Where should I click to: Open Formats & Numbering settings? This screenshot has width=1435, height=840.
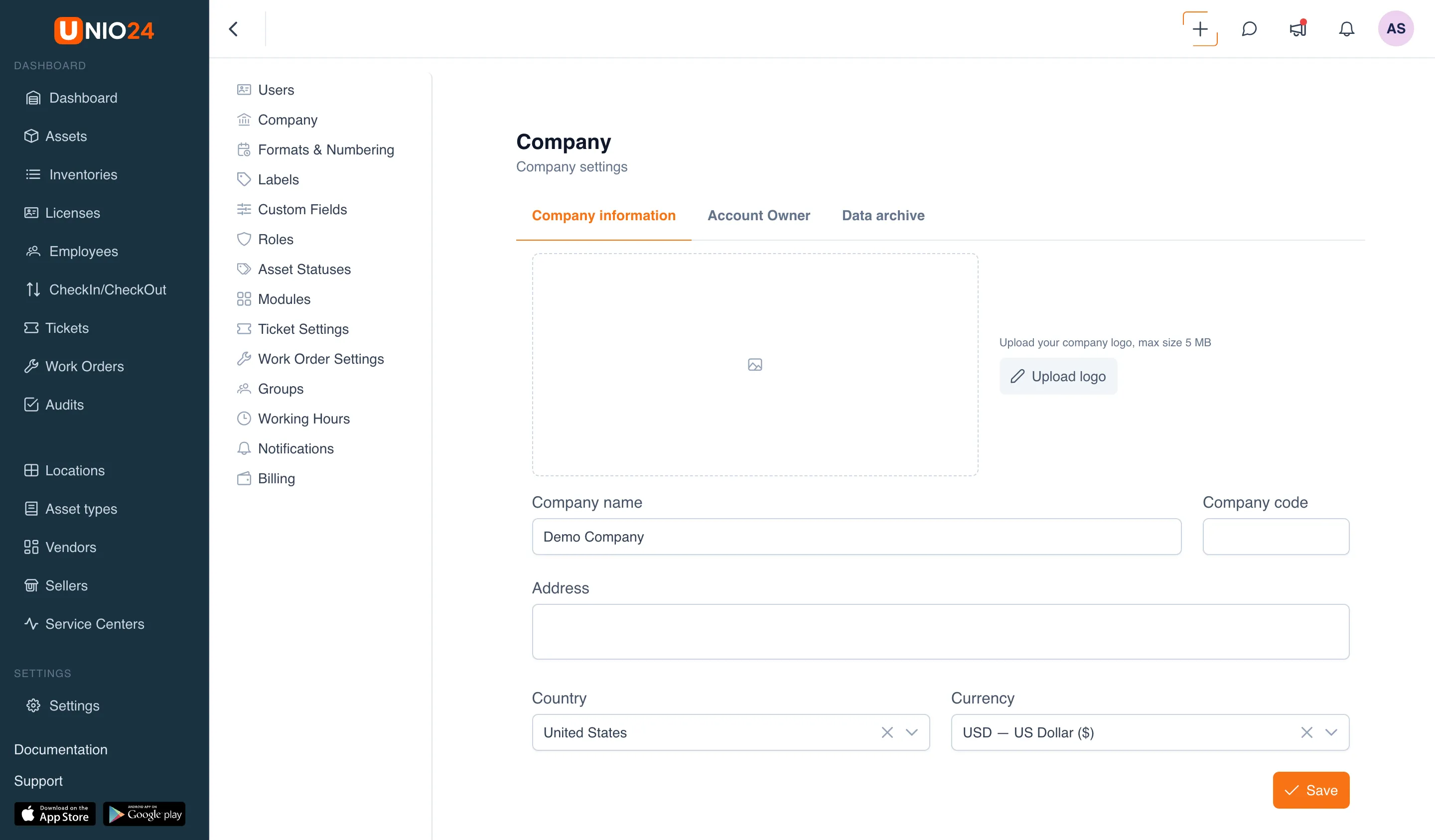coord(315,150)
